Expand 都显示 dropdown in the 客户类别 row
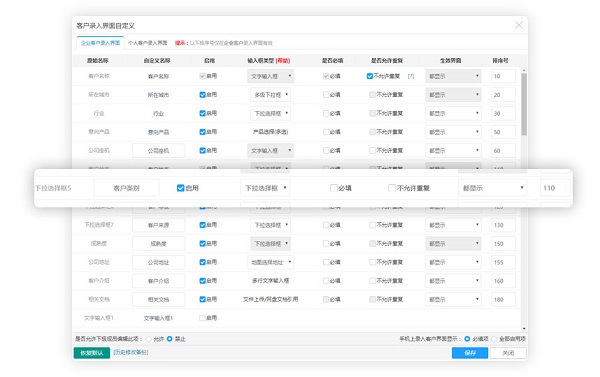This screenshot has height=377, width=600. coord(492,188)
